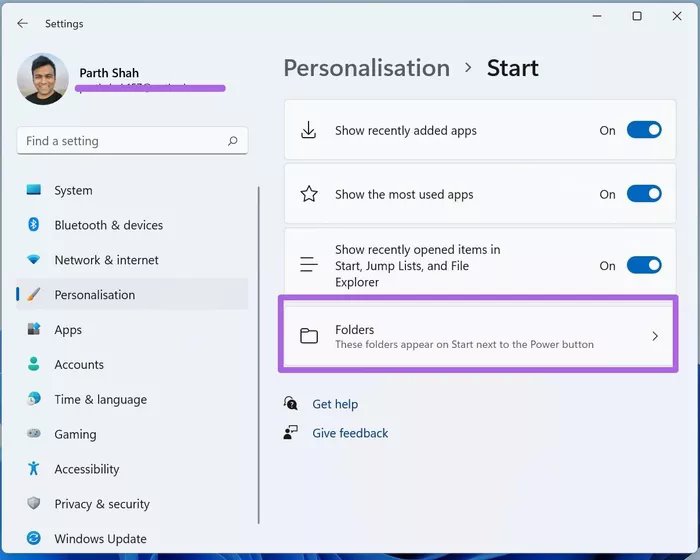Expand the Folders chevron arrow
This screenshot has width=700, height=560.
(x=655, y=336)
